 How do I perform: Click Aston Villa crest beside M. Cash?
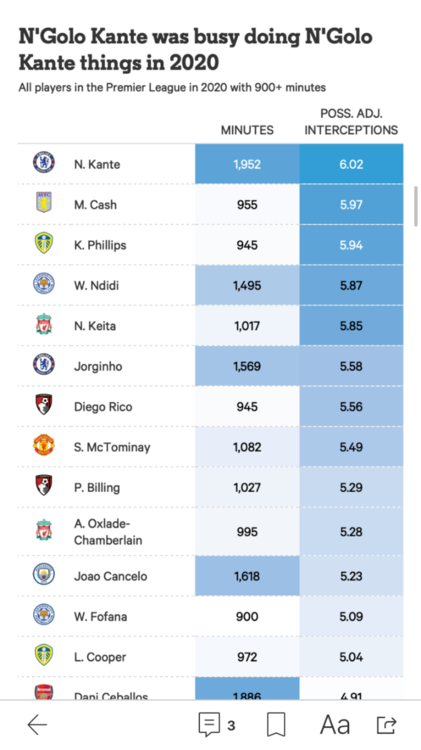click(44, 203)
